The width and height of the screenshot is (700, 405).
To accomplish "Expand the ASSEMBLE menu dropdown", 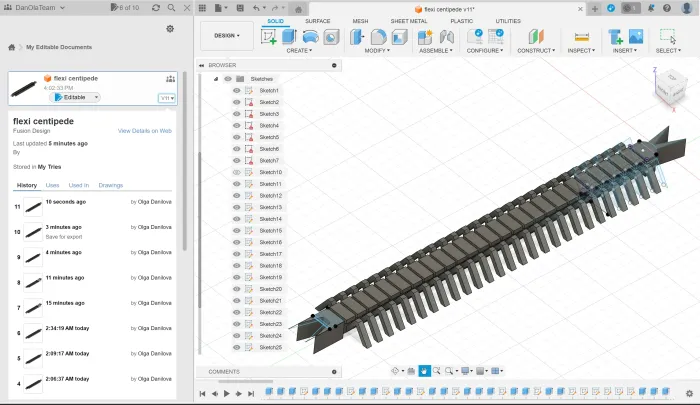I will point(436,50).
